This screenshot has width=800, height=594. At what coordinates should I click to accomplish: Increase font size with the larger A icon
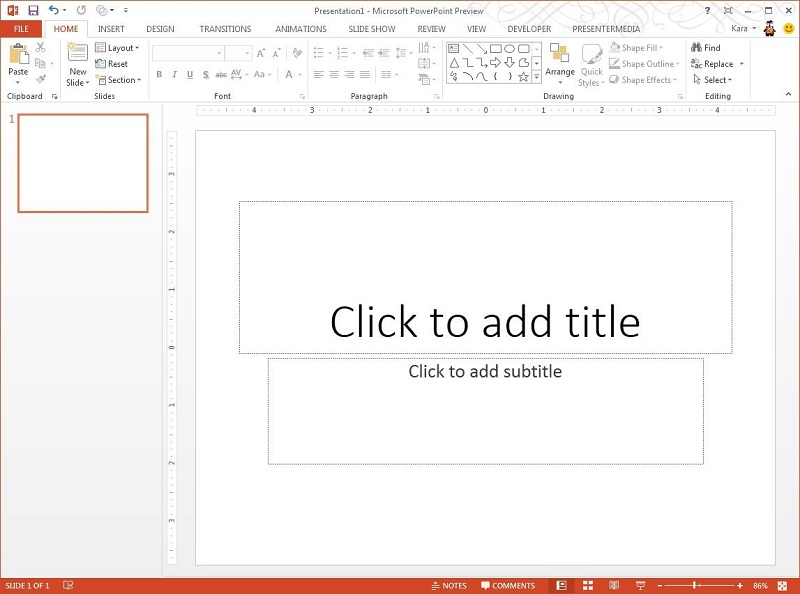click(x=261, y=53)
